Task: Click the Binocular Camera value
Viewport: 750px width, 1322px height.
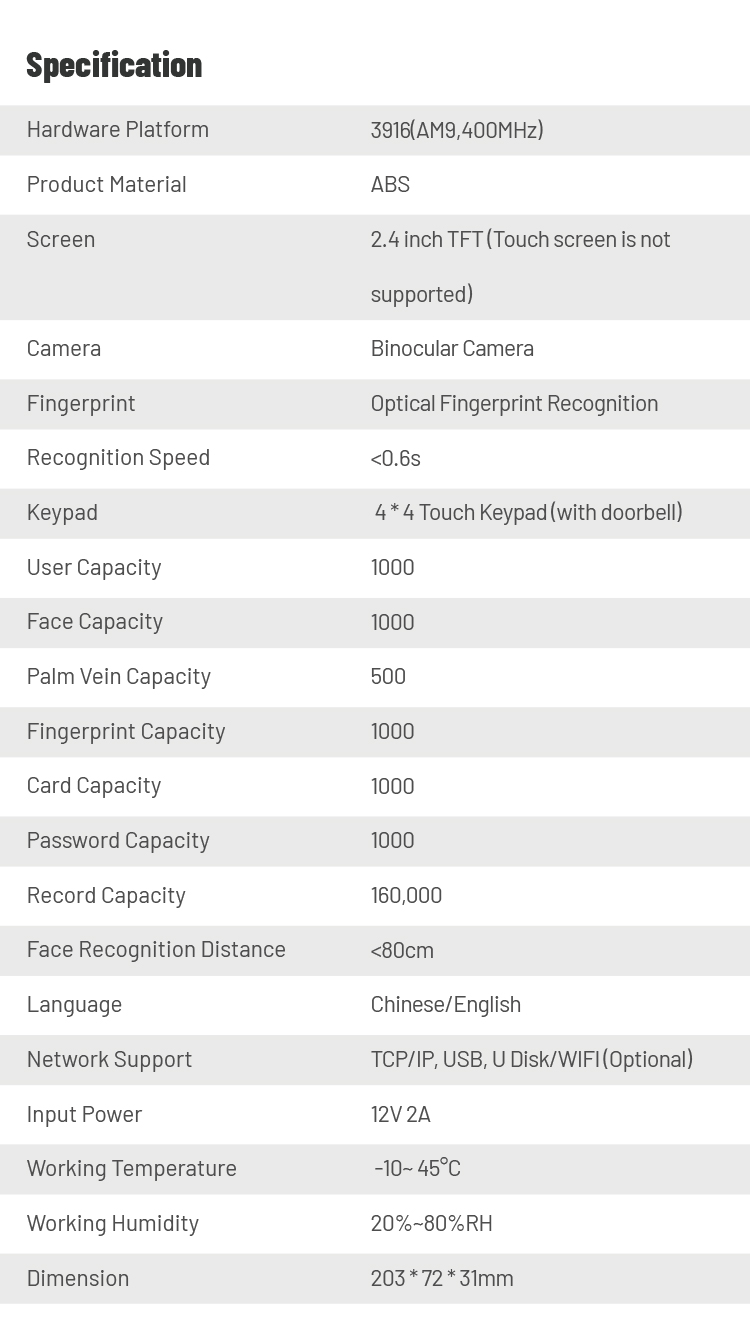Action: click(452, 348)
